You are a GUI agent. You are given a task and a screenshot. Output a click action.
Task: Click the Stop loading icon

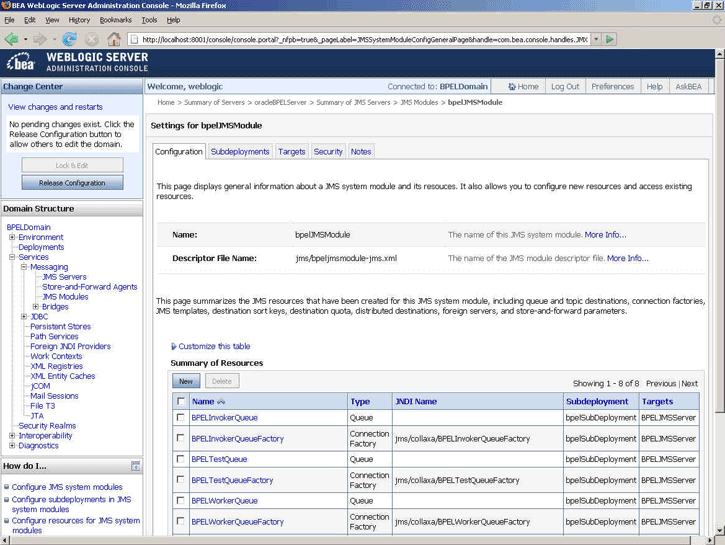point(92,39)
